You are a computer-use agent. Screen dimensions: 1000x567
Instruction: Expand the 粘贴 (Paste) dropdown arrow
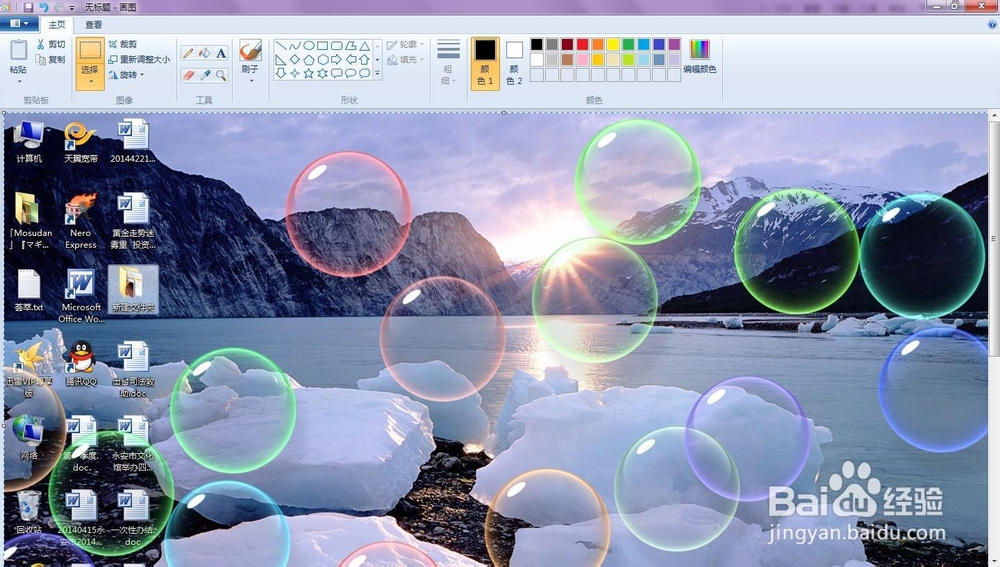click(x=18, y=80)
